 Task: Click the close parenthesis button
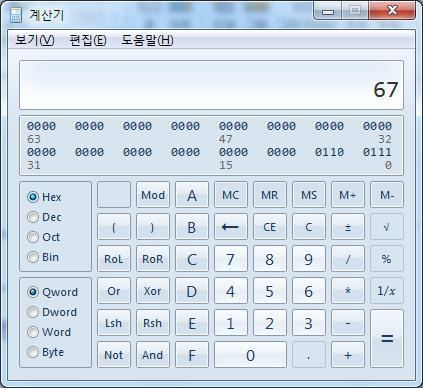click(153, 227)
